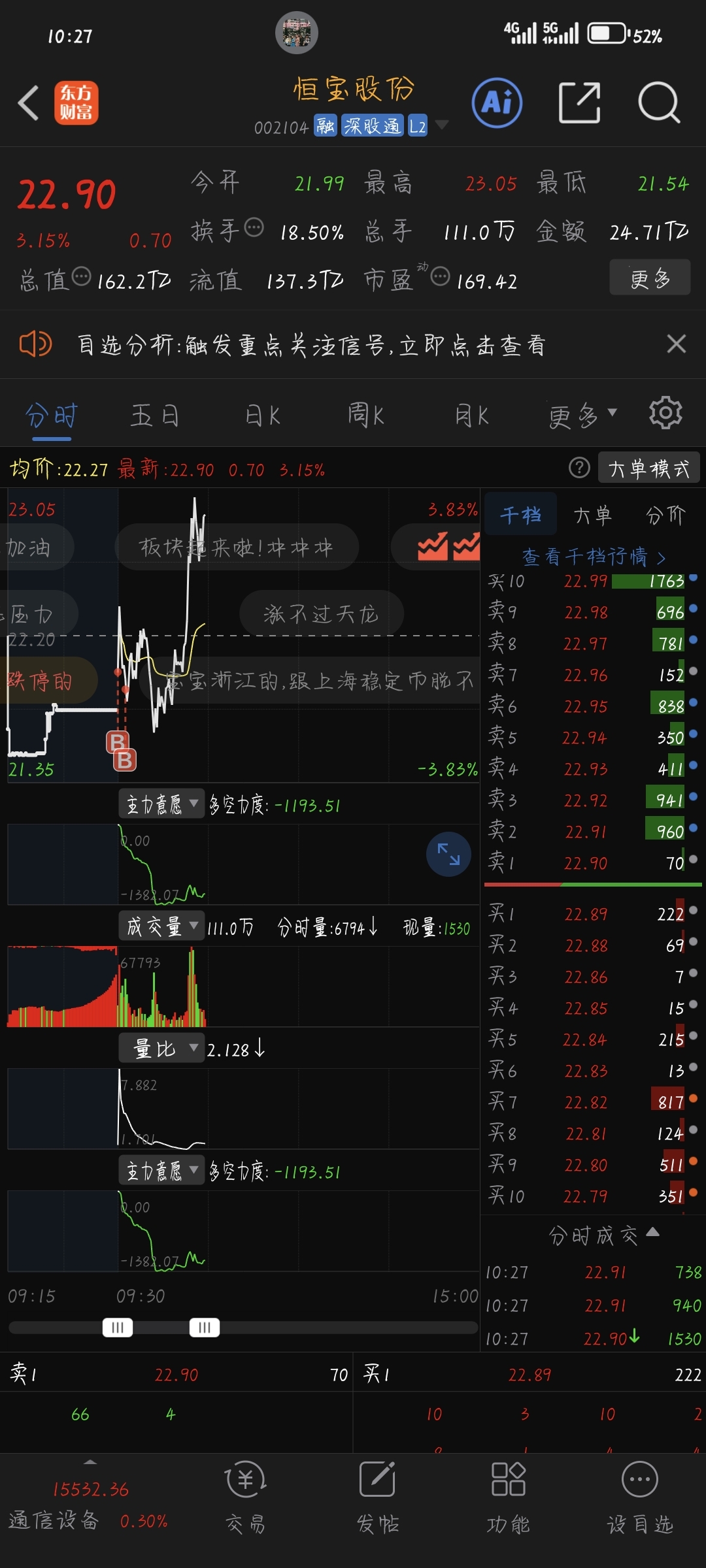
Task: Open the 设自选 watchlist icon
Action: [x=640, y=1498]
